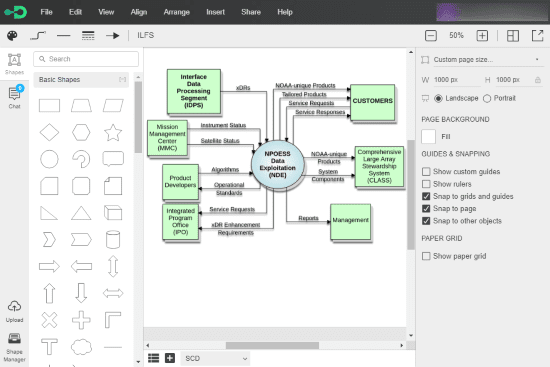Image resolution: width=550 pixels, height=367 pixels.
Task: Open the theme palette icon
Action: point(12,35)
